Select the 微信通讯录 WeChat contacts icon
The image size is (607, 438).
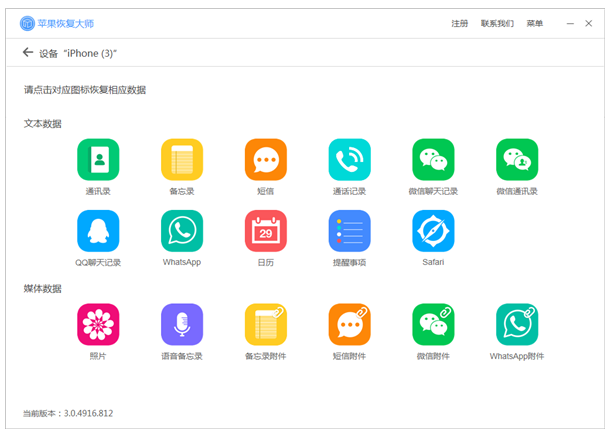point(517,160)
